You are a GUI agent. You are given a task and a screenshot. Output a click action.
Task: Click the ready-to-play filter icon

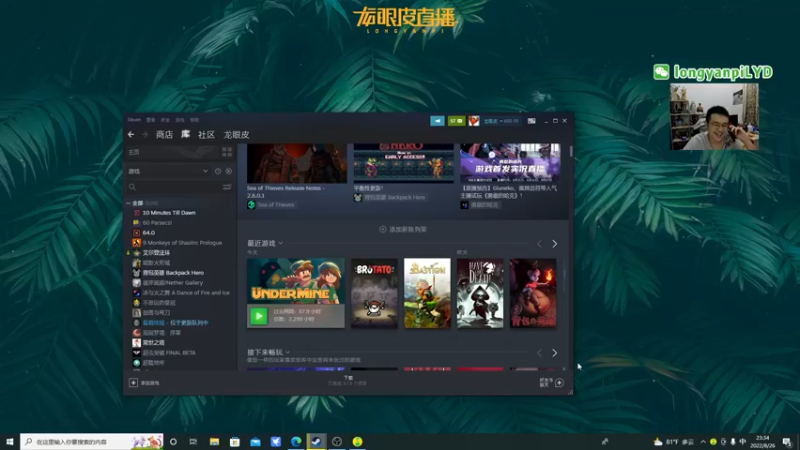[x=229, y=171]
